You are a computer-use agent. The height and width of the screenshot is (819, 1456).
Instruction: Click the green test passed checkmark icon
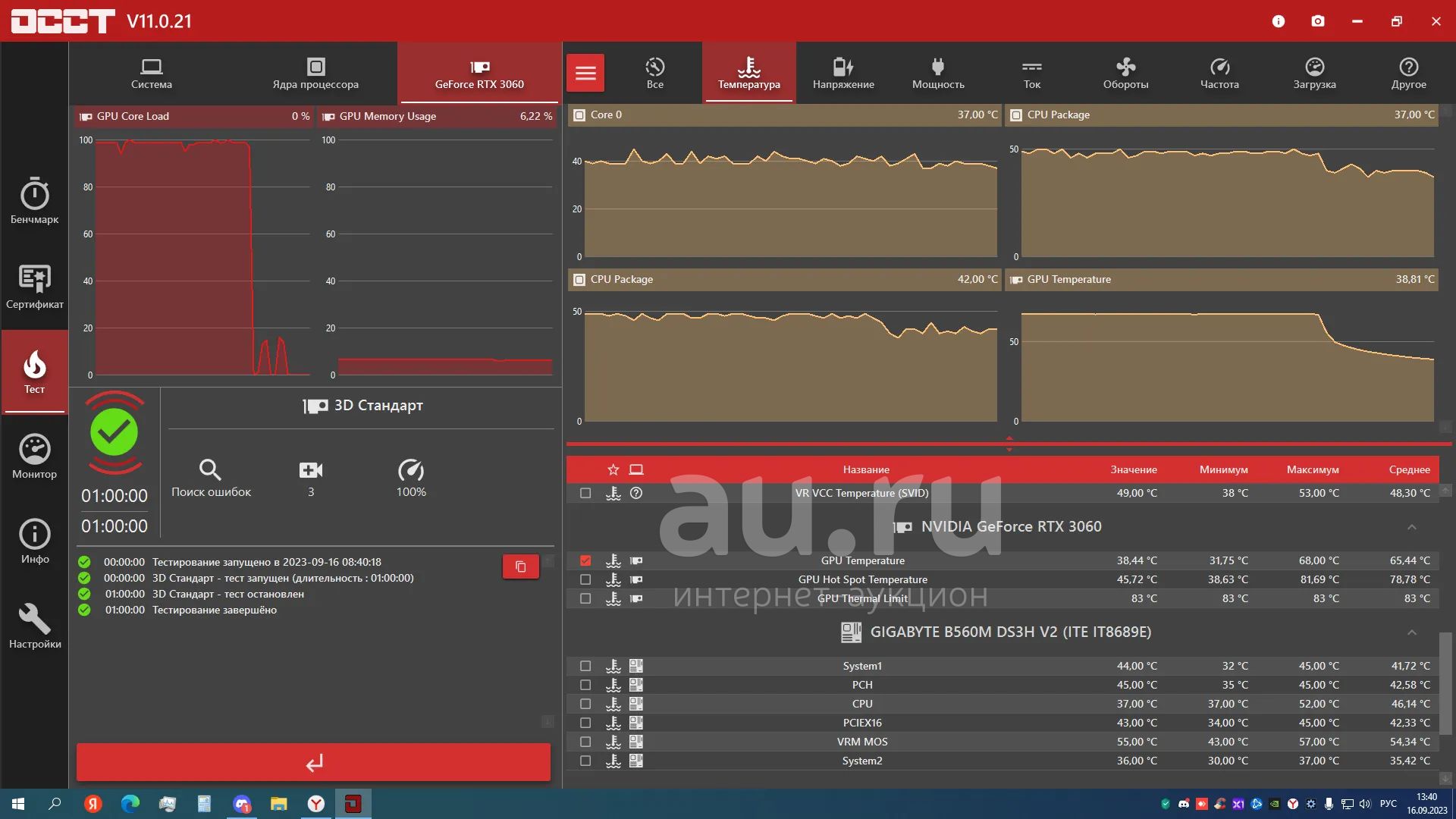(114, 432)
